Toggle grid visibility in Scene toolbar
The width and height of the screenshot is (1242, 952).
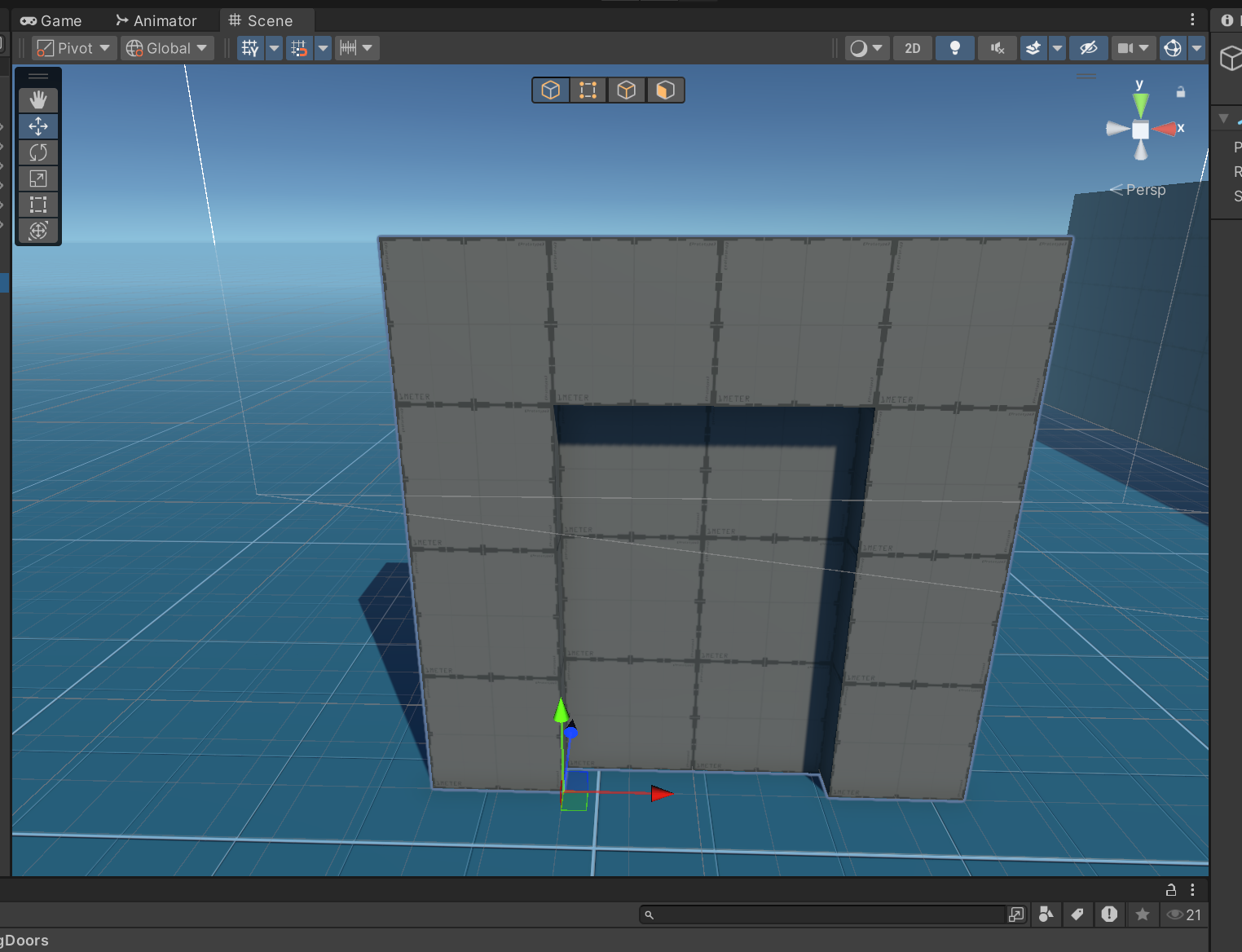pos(250,48)
